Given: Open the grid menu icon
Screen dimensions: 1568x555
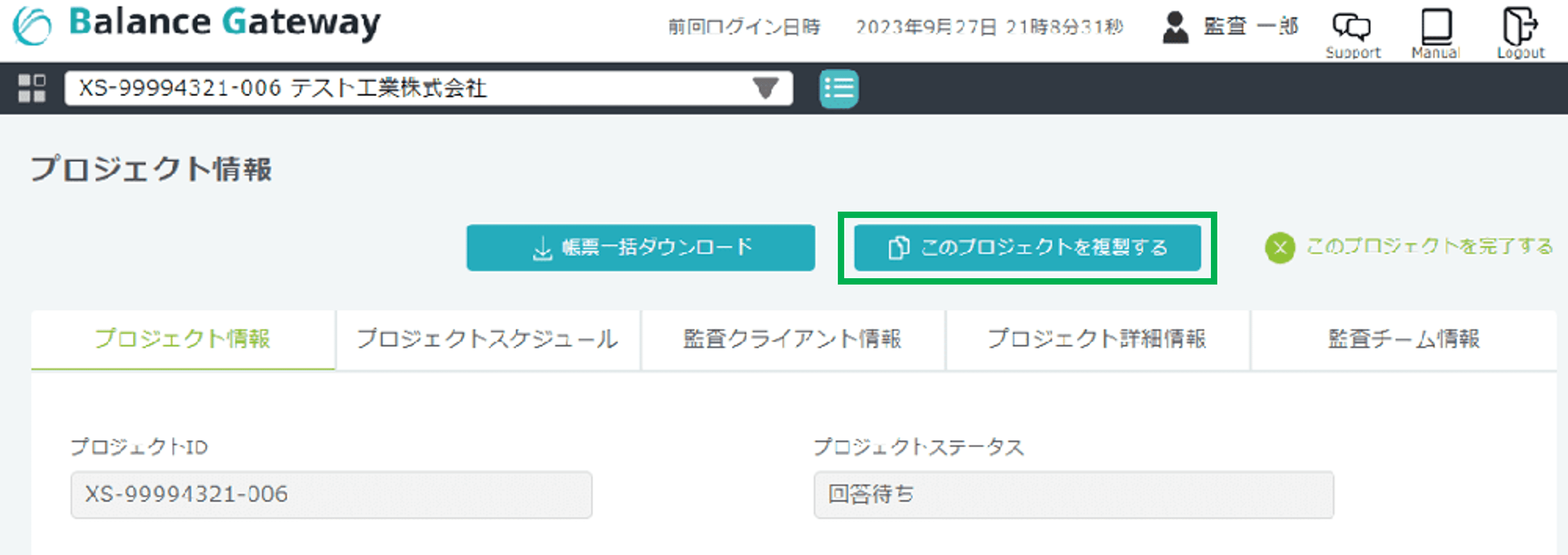Looking at the screenshot, I should coord(31,89).
